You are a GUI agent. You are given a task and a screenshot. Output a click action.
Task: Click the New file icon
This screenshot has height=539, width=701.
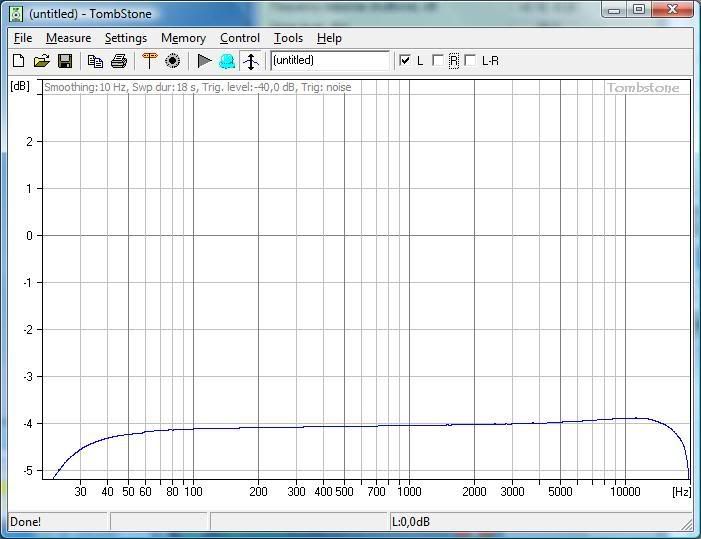(18, 61)
